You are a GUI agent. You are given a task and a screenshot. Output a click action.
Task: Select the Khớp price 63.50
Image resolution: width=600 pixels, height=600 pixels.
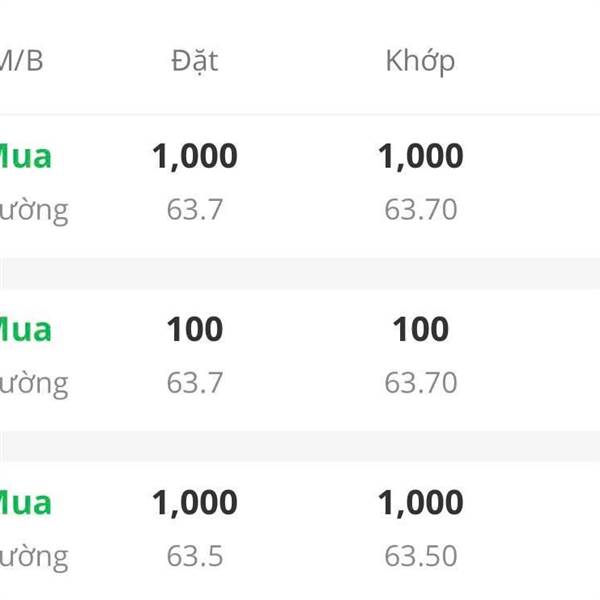click(421, 556)
